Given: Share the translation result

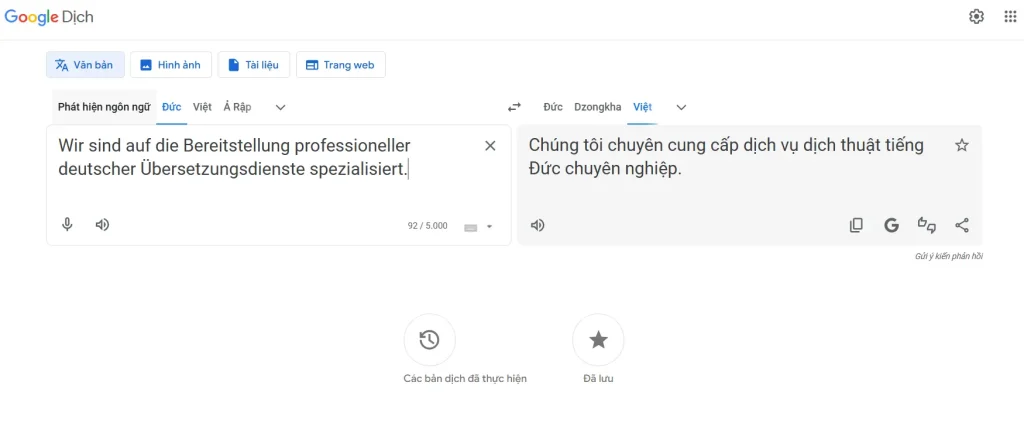Looking at the screenshot, I should [962, 225].
